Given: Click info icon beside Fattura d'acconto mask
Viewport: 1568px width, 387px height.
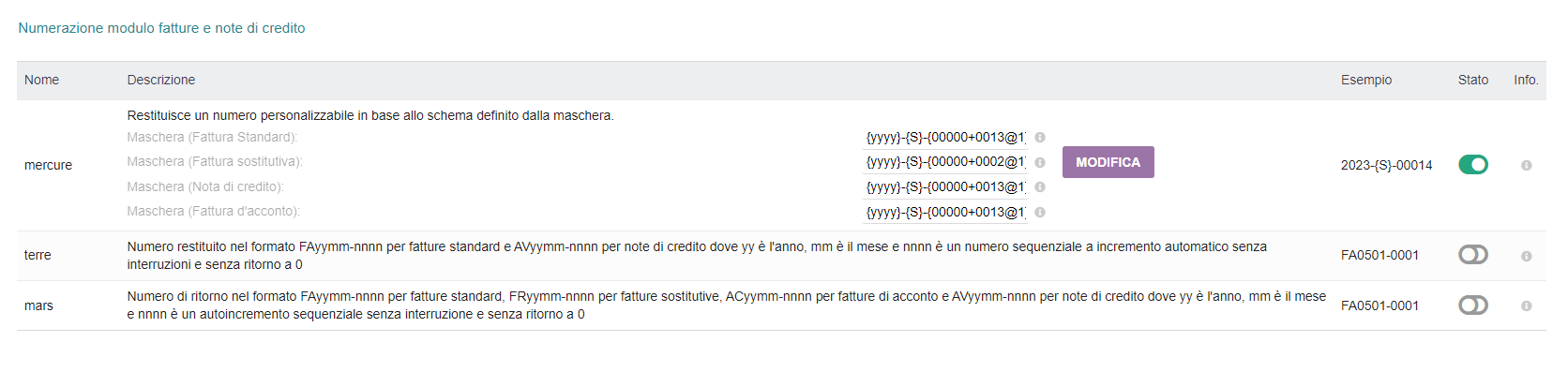Looking at the screenshot, I should [1040, 213].
